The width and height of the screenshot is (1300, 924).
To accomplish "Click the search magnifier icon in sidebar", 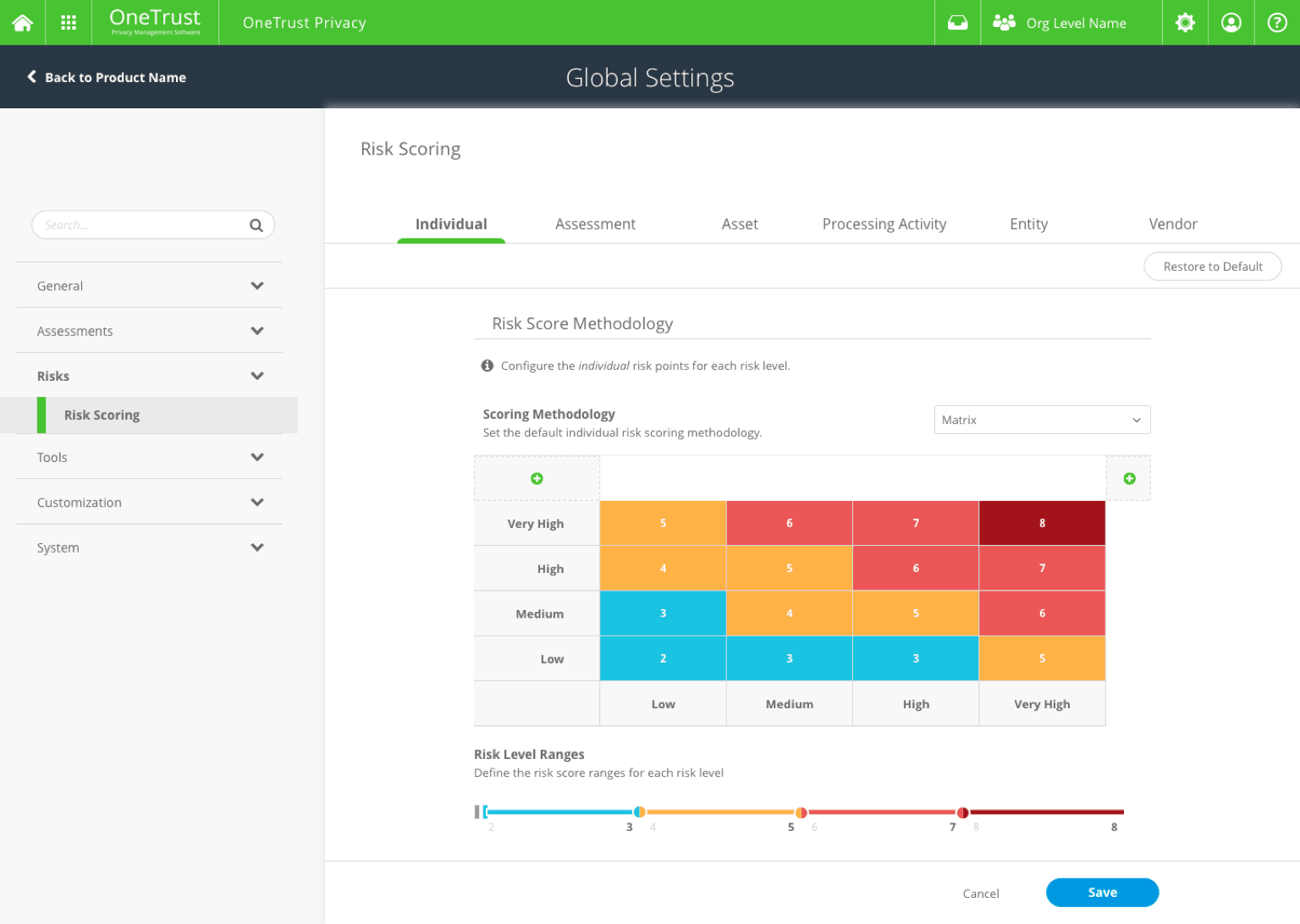I will [x=256, y=225].
